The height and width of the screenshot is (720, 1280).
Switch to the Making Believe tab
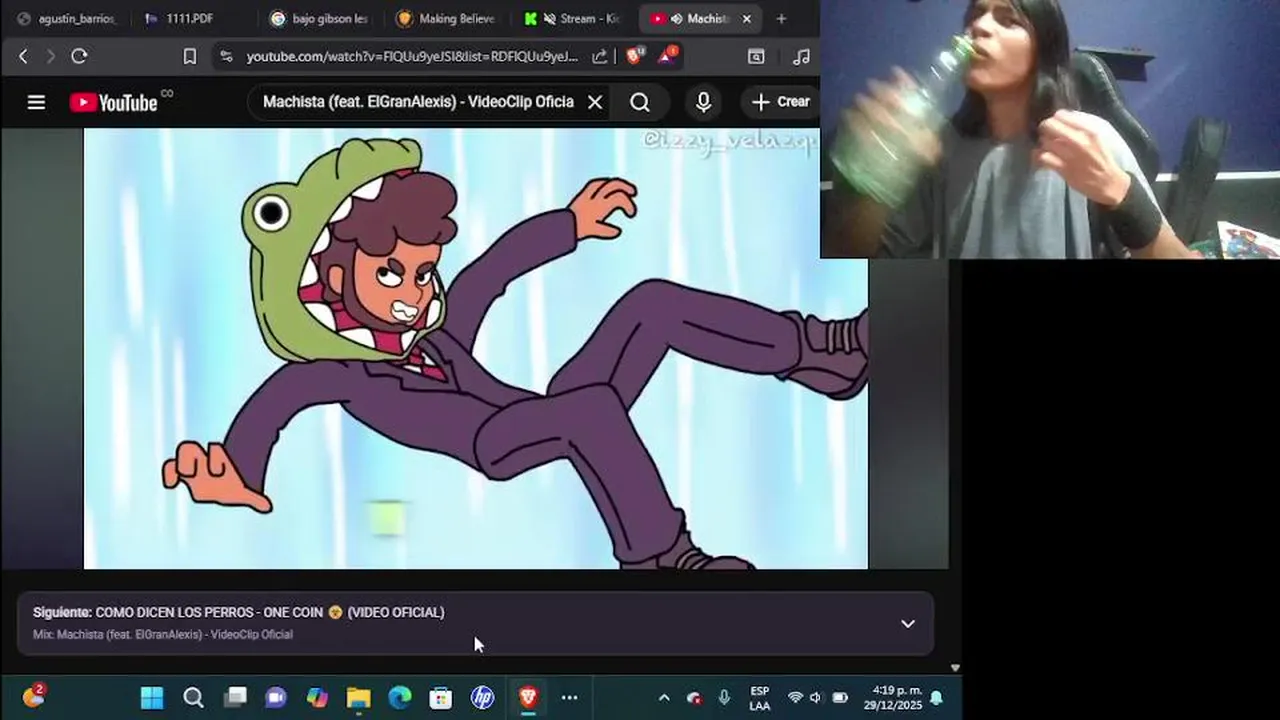coord(446,19)
